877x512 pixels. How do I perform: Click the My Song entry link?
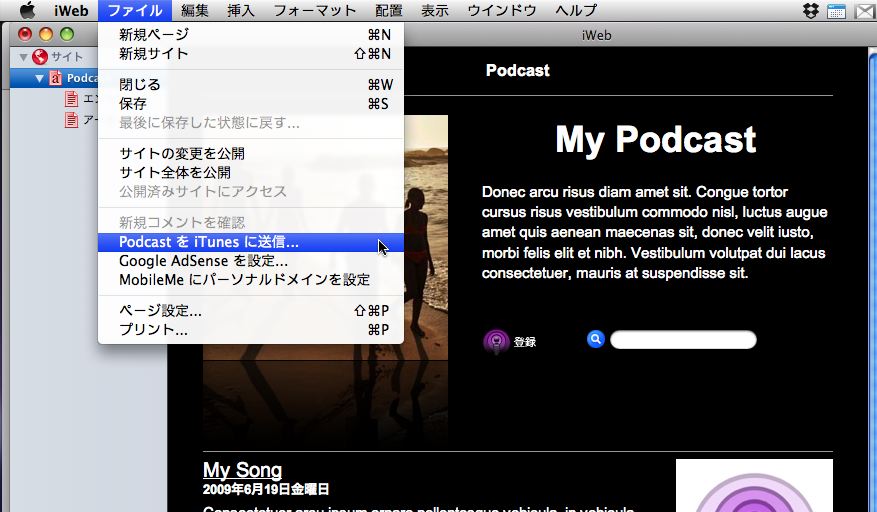242,470
